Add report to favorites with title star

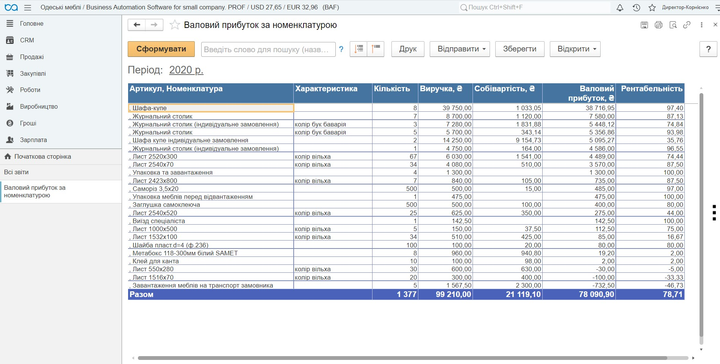[x=174, y=25]
